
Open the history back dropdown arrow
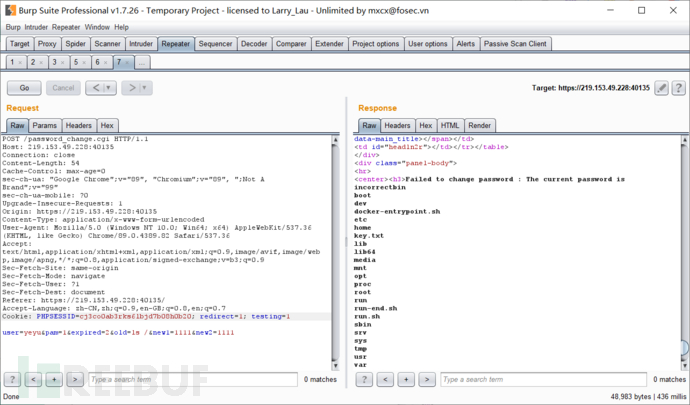pyautogui.click(x=109, y=88)
